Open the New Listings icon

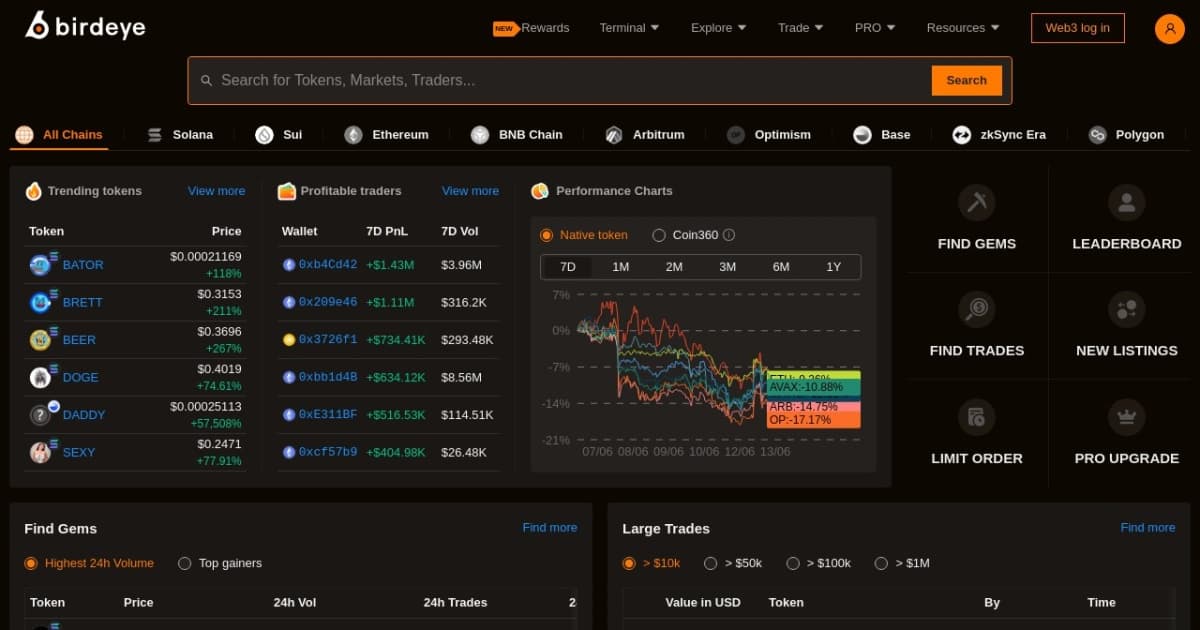(x=1126, y=310)
